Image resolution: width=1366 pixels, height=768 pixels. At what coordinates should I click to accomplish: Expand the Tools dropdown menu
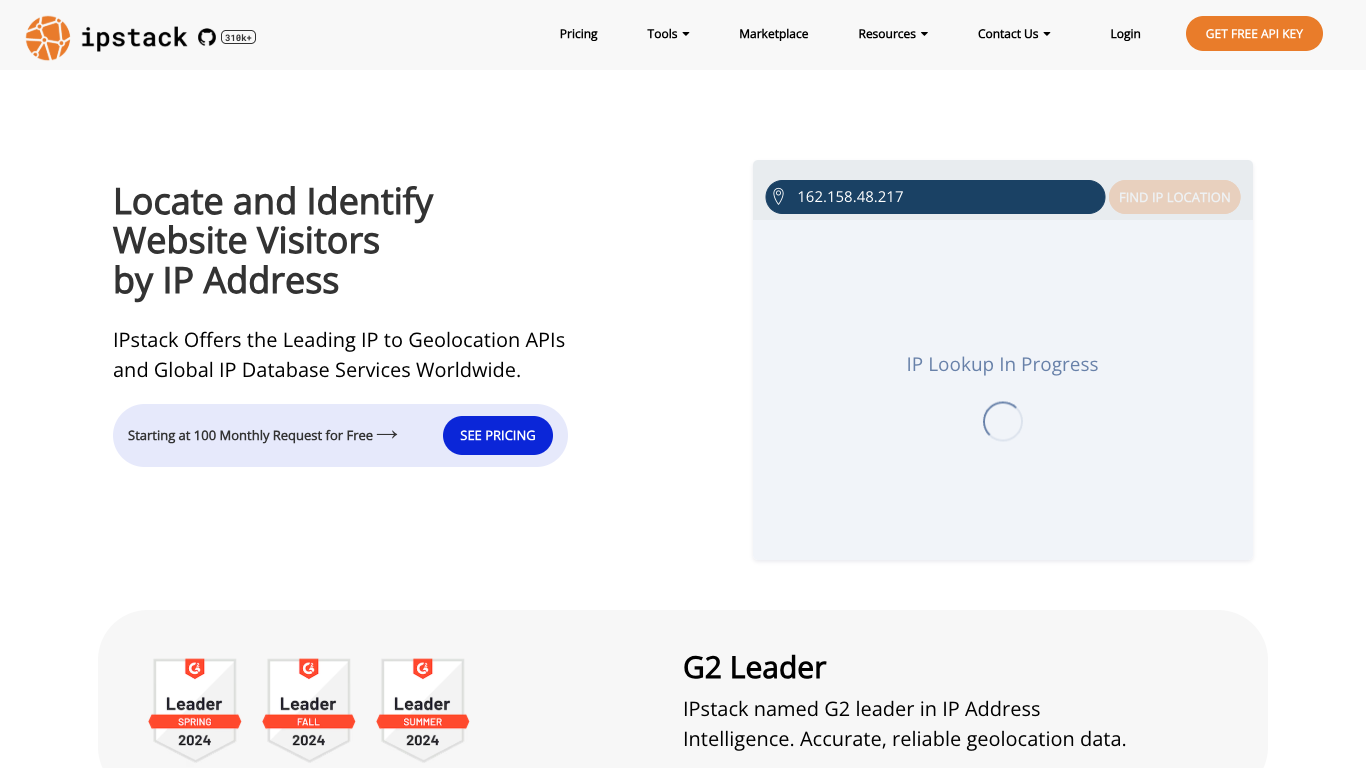668,34
